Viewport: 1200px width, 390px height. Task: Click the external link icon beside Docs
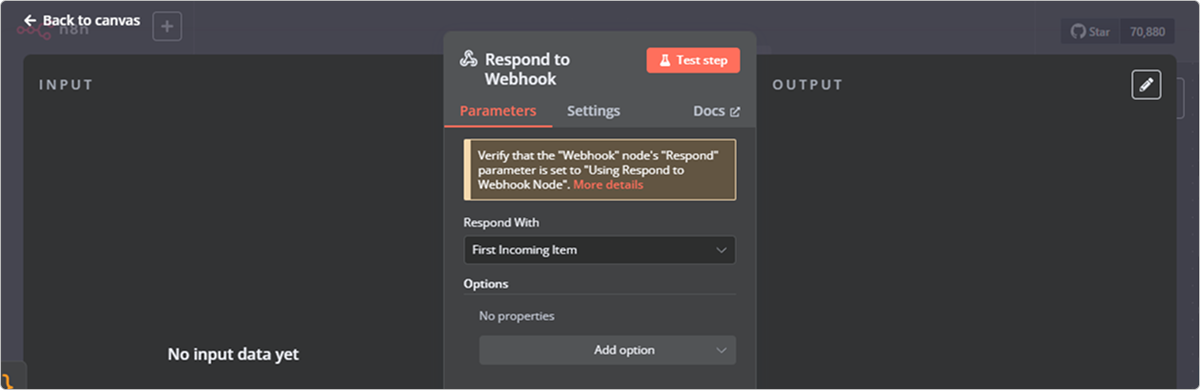735,112
